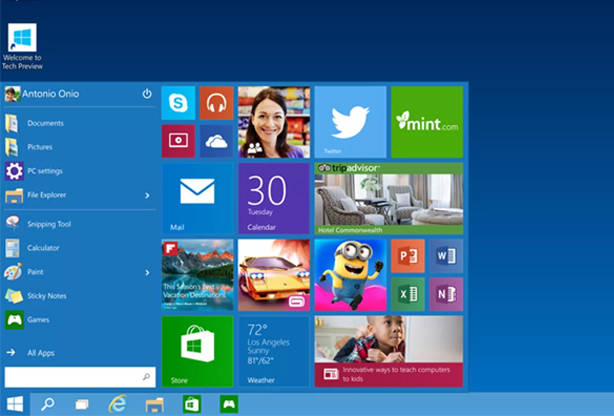
Task: Open the racing game tile with yellow car
Action: pos(274,275)
